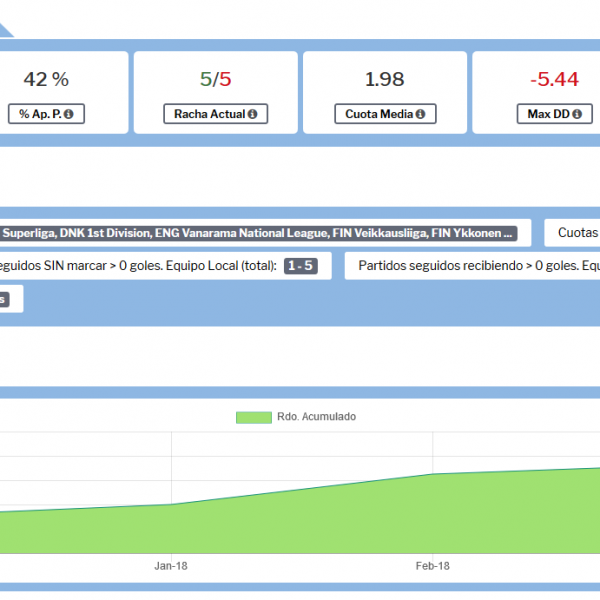The image size is (600, 600).
Task: Click the Rdo. Acumulado legend label
Action: point(316,417)
